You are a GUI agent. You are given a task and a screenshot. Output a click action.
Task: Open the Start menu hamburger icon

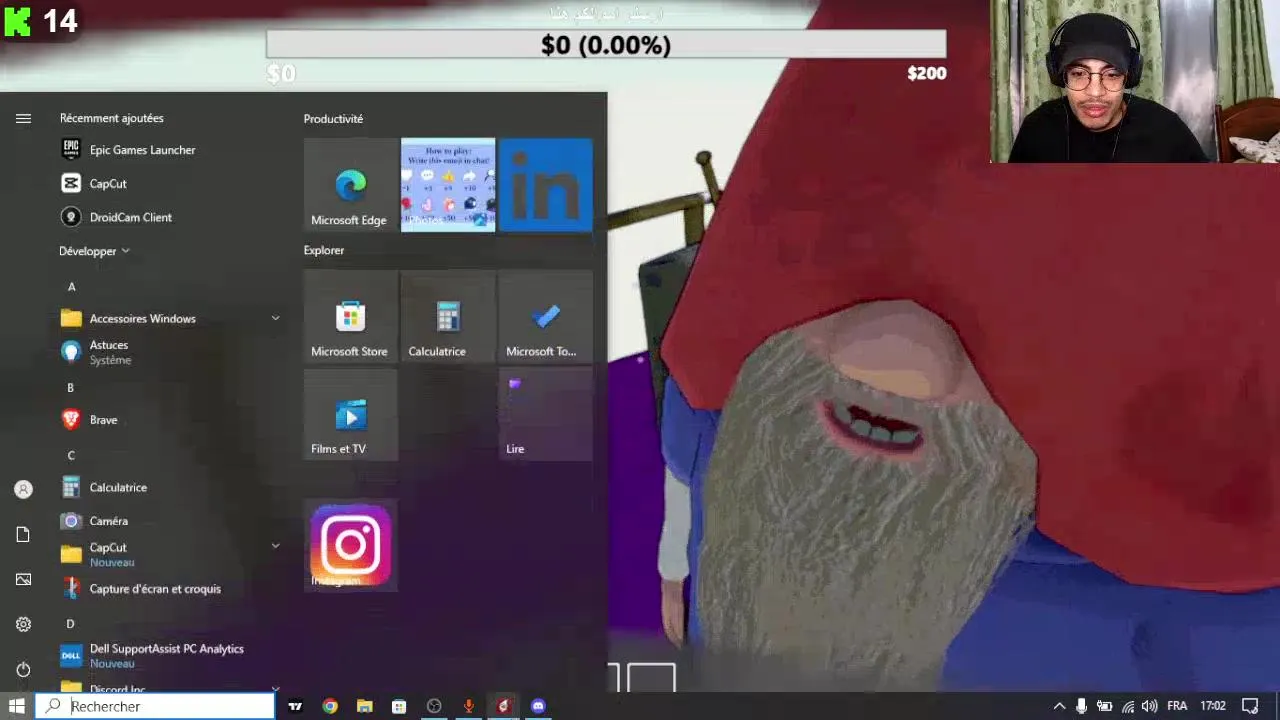point(23,118)
